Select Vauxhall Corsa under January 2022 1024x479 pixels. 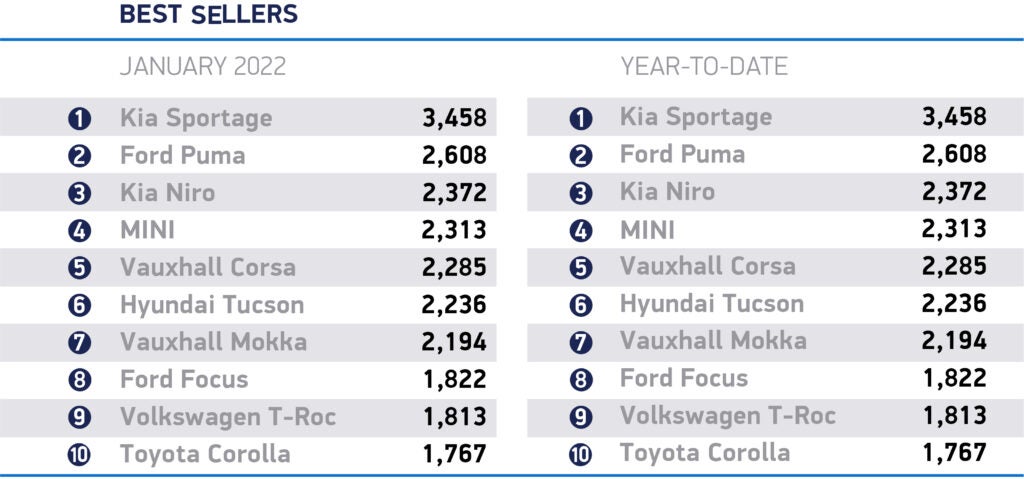click(x=208, y=267)
